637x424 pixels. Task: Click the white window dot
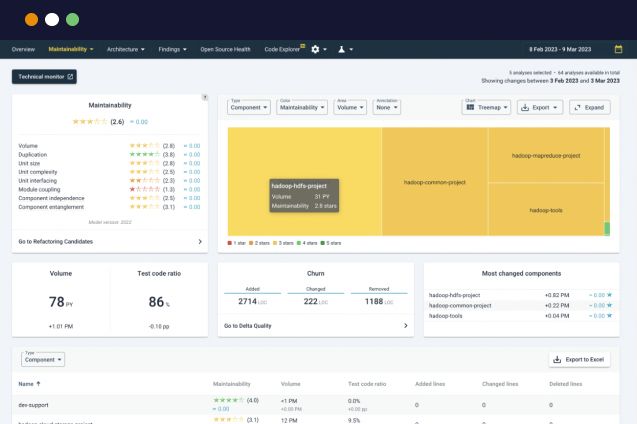[x=52, y=19]
